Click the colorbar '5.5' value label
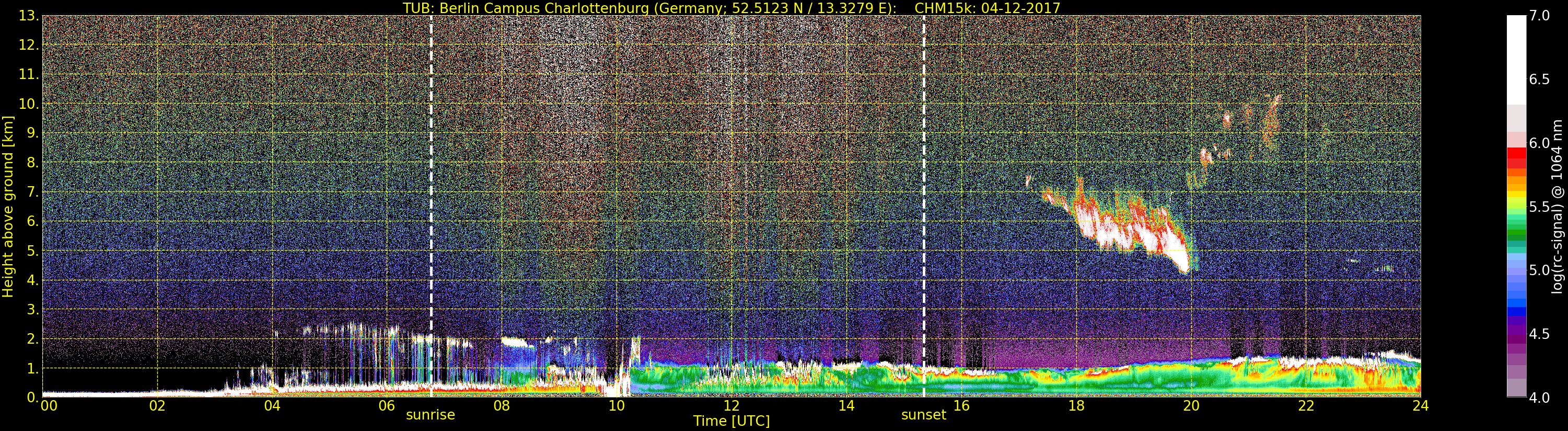Image resolution: width=1568 pixels, height=431 pixels. [1539, 207]
